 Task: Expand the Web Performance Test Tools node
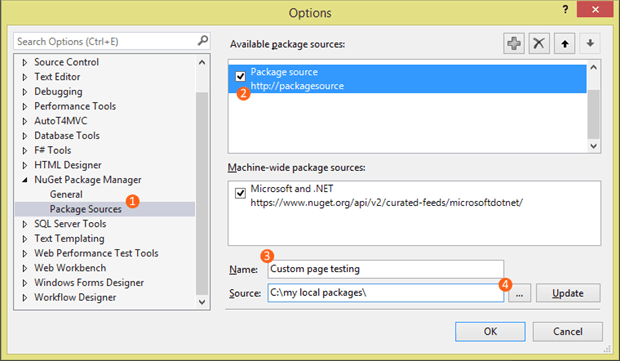(x=25, y=253)
